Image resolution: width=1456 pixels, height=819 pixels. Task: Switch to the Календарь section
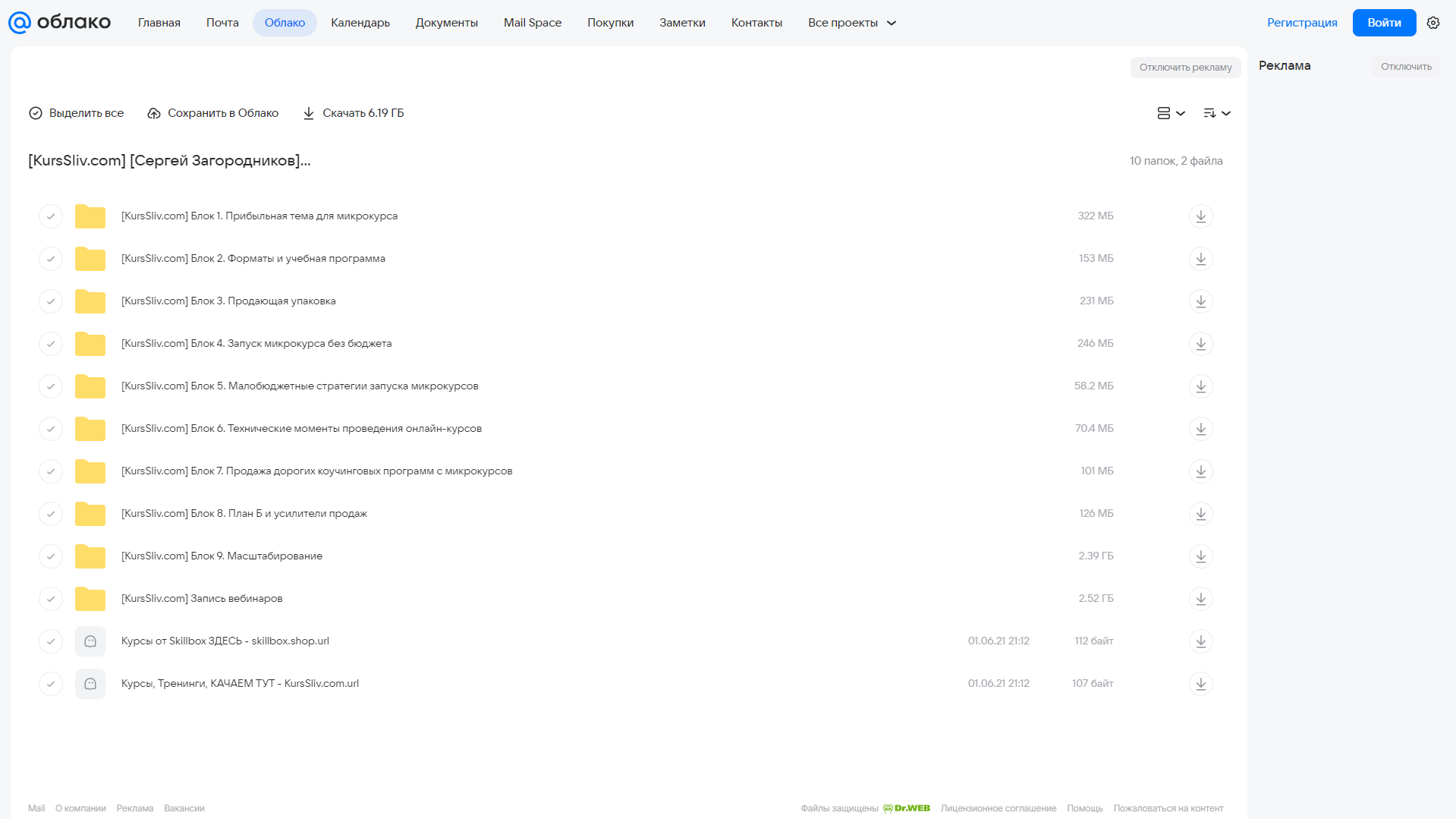coord(360,23)
